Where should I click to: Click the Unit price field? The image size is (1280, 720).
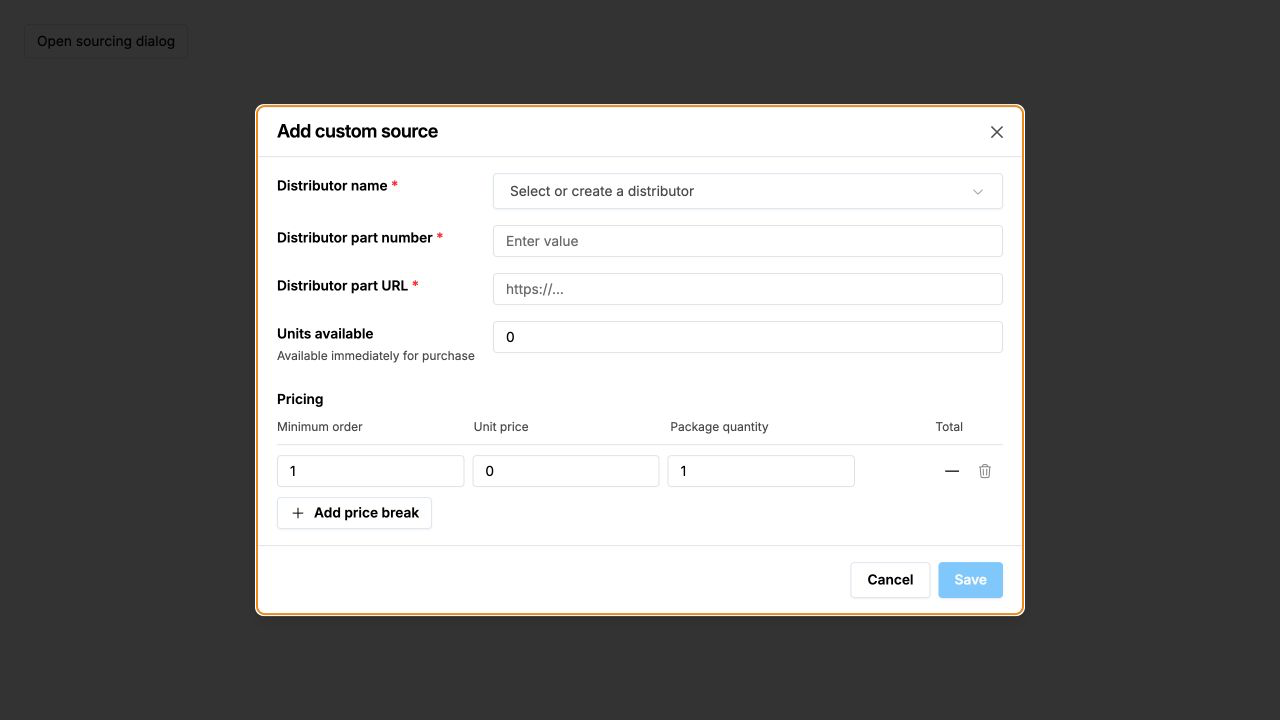[x=566, y=471]
